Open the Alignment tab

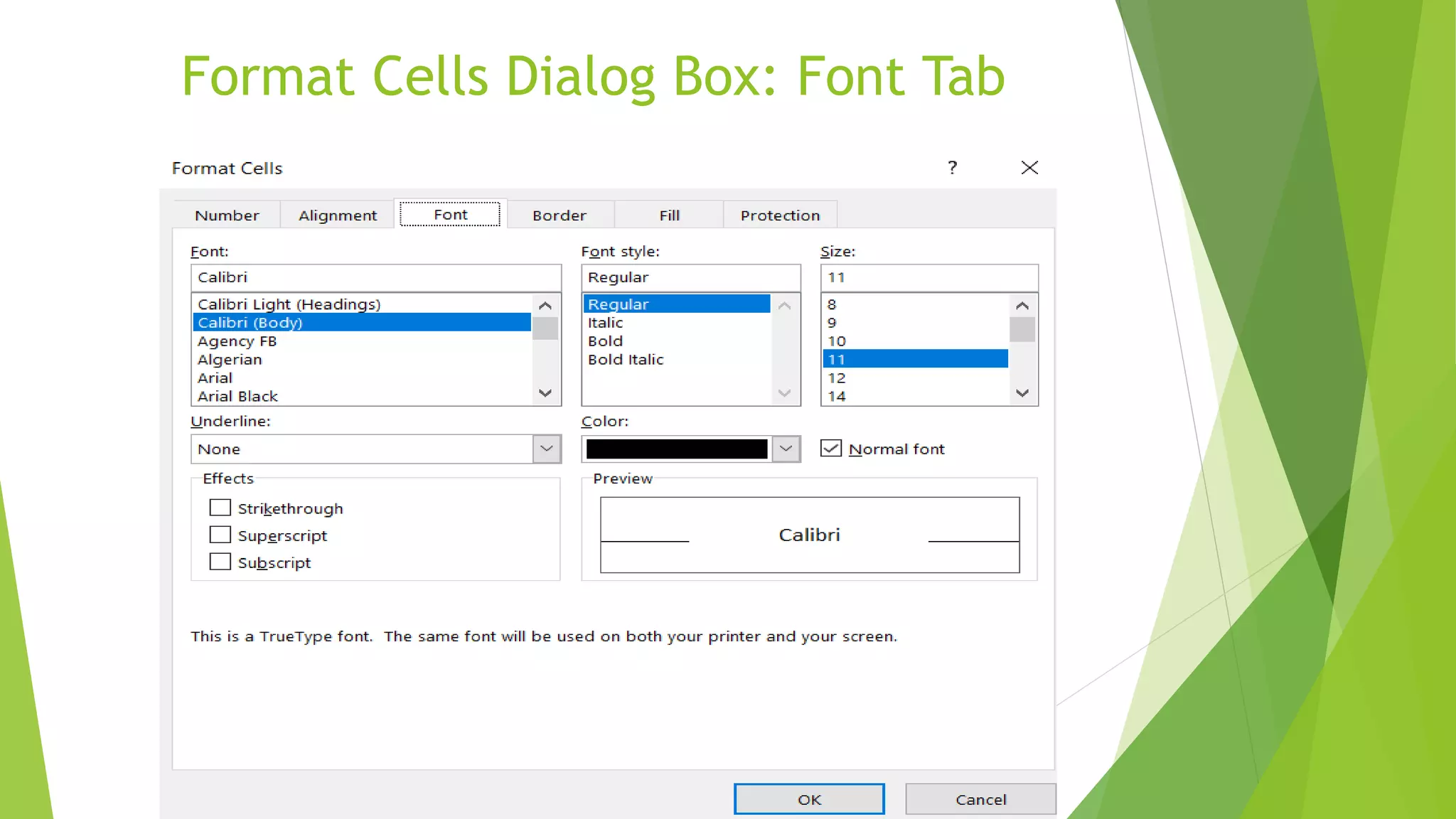tap(338, 215)
